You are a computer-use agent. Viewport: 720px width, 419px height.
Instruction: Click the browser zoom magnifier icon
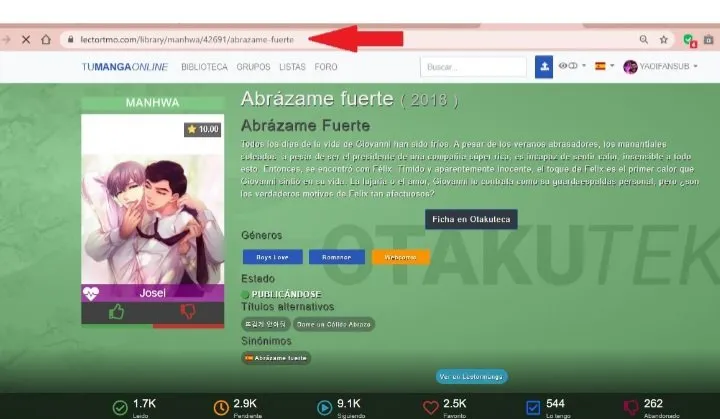[x=644, y=40]
